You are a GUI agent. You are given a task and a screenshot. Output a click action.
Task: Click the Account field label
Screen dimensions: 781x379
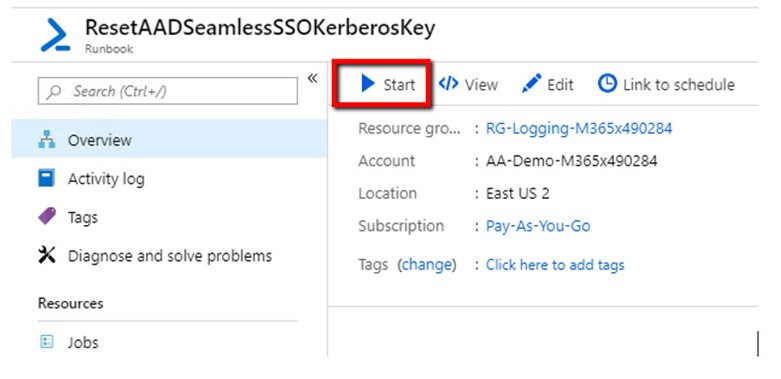(387, 161)
